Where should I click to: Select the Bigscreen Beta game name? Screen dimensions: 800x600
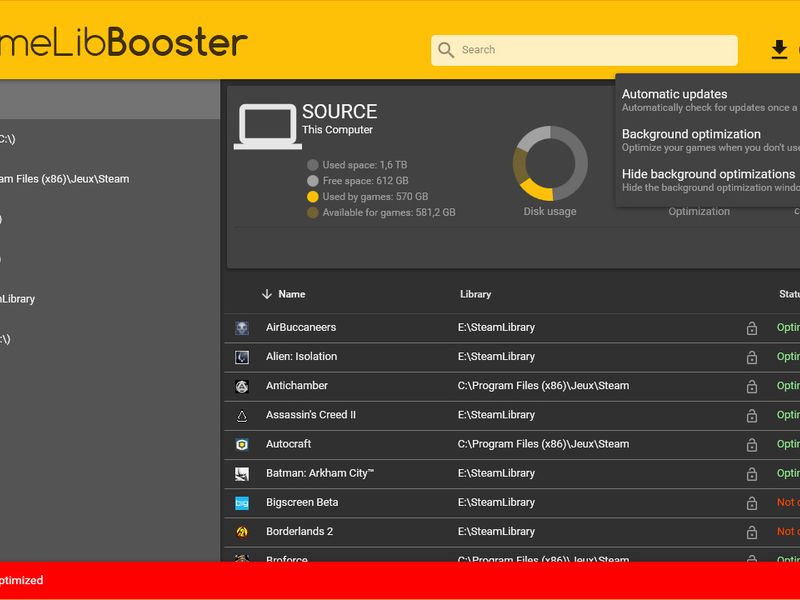point(302,503)
